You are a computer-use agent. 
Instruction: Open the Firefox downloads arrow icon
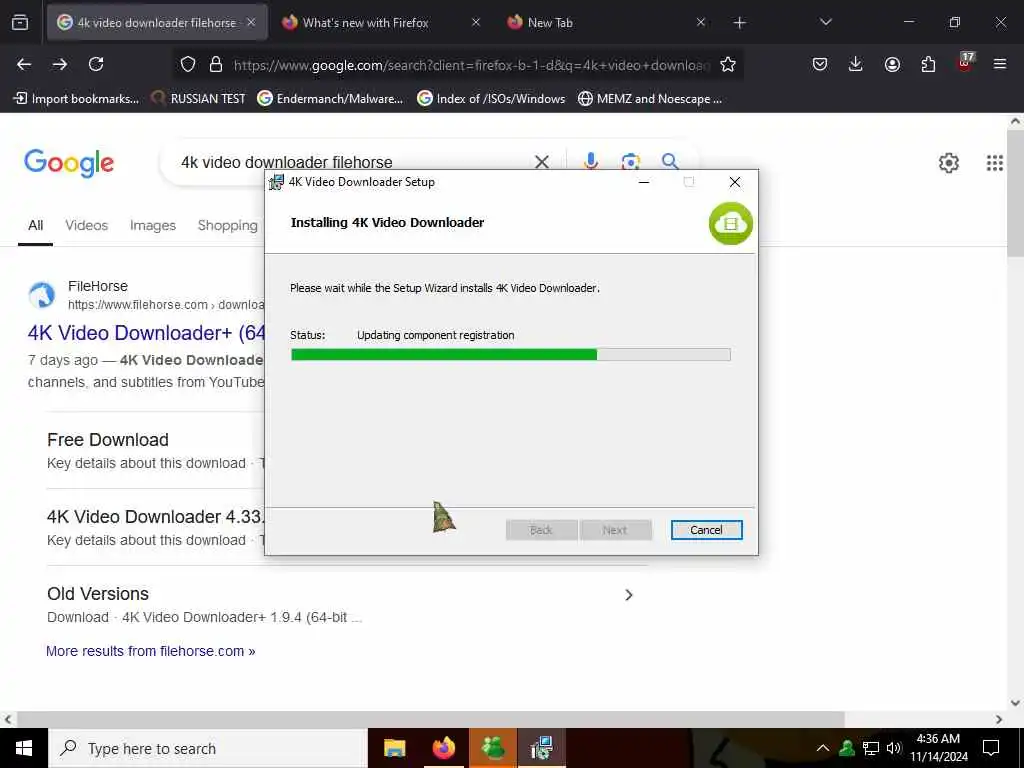tap(856, 64)
